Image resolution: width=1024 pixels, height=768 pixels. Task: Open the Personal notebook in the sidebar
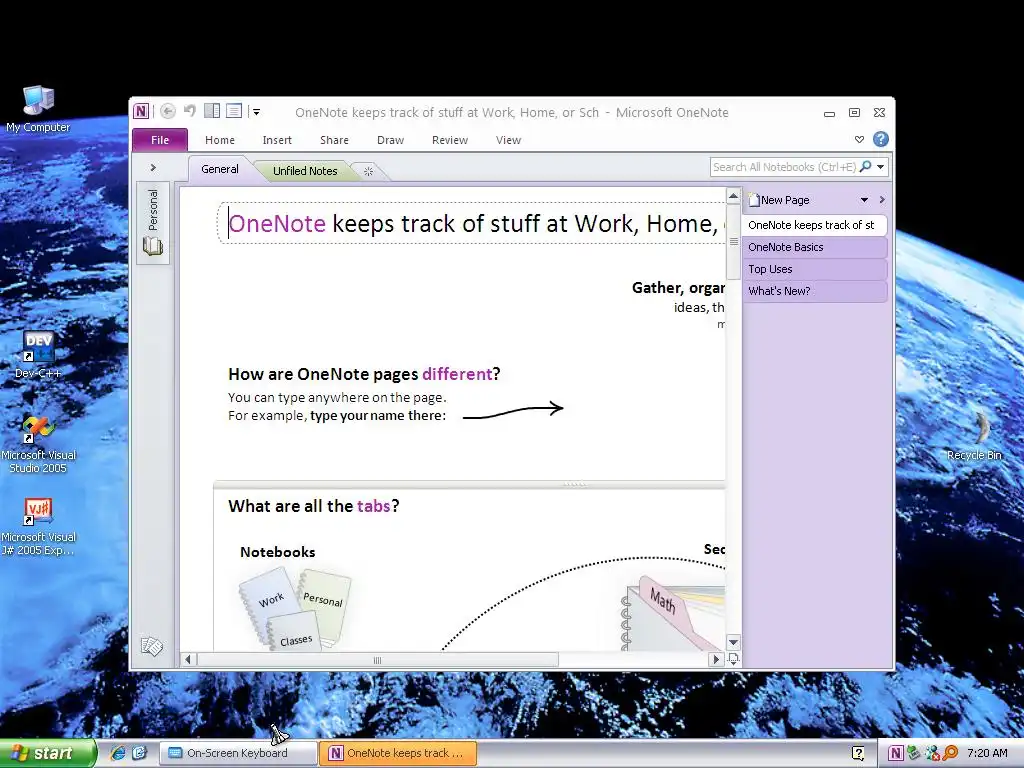coord(153,223)
